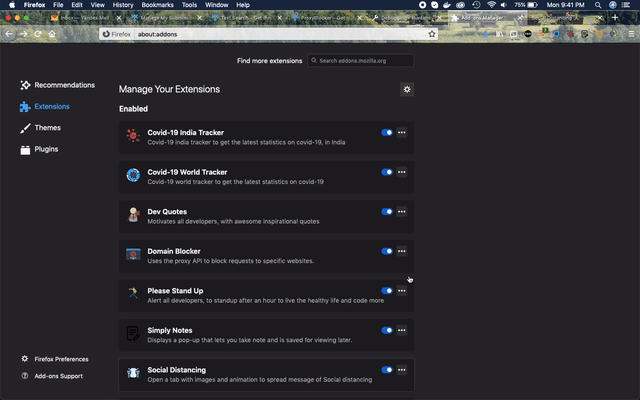Viewport: 640px width, 400px height.
Task: Click the Domain Blocker extension icon
Action: click(x=133, y=254)
